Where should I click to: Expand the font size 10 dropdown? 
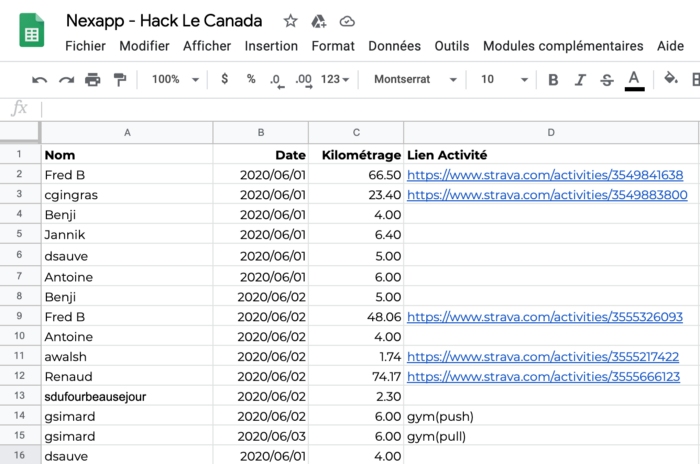pyautogui.click(x=504, y=79)
